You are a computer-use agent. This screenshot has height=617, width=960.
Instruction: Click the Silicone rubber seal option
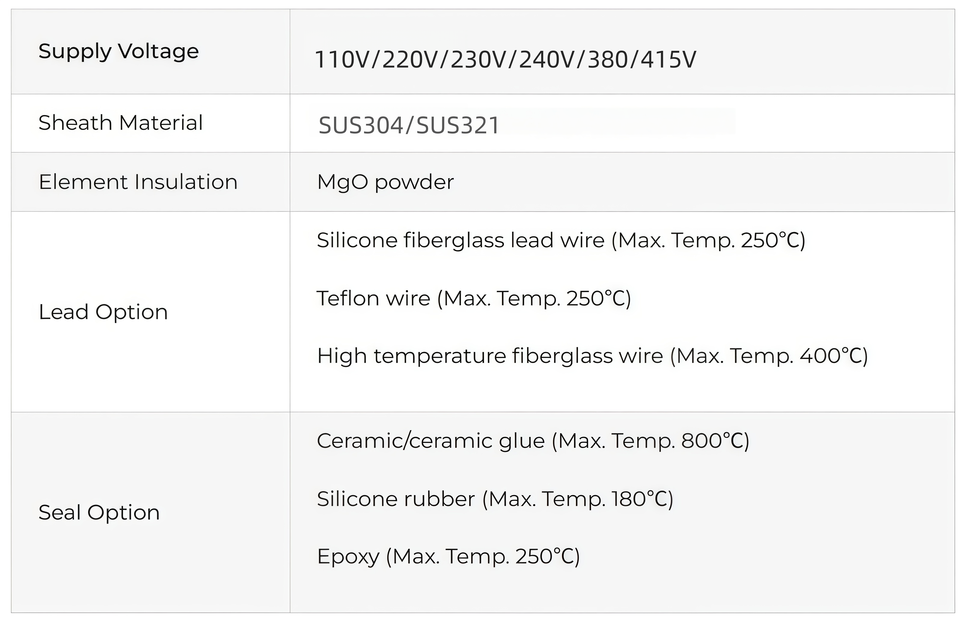pyautogui.click(x=395, y=498)
